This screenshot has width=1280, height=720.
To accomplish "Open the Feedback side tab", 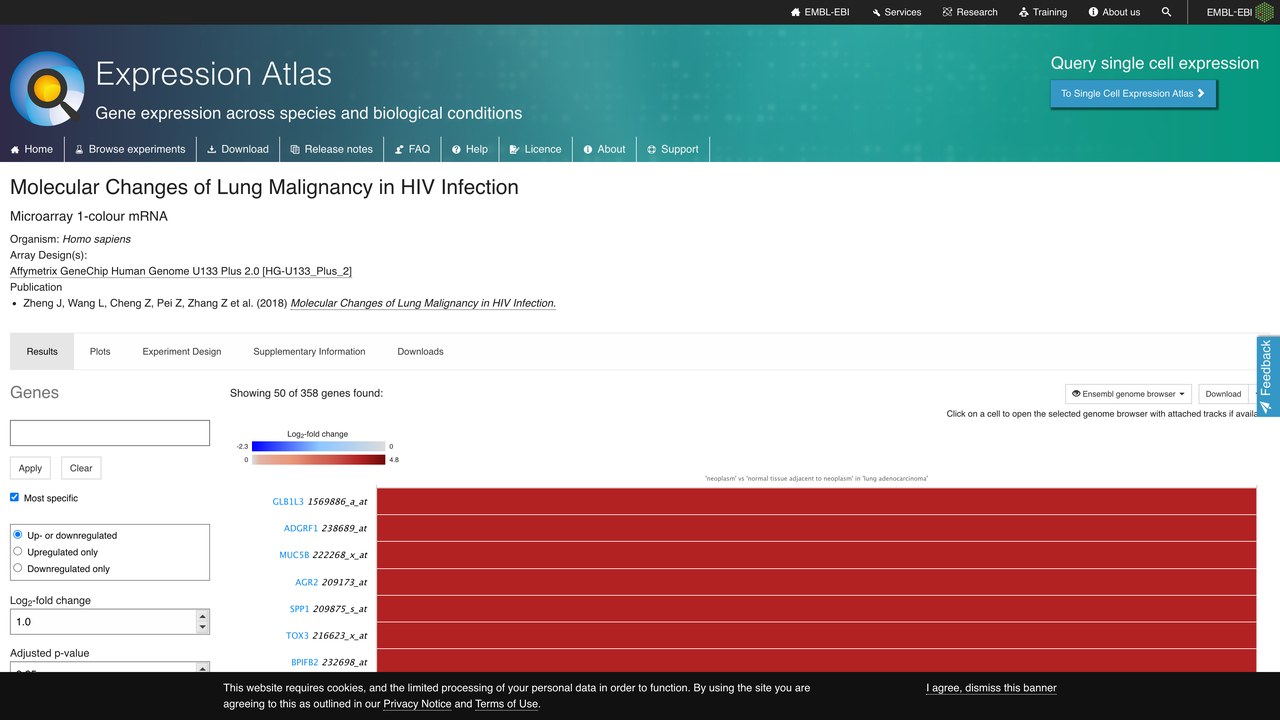I will point(1267,376).
